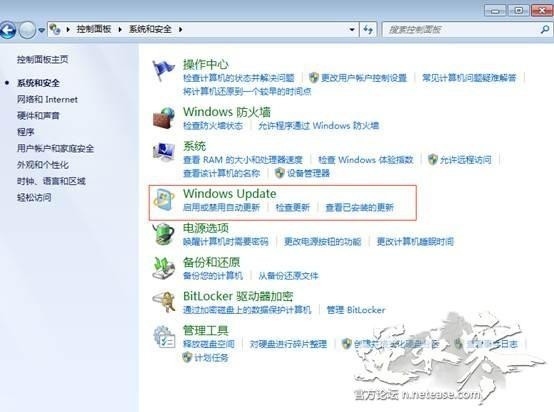The image size is (554, 412).
Task: Open 控制面板主页 link in sidebar
Action: point(42,59)
